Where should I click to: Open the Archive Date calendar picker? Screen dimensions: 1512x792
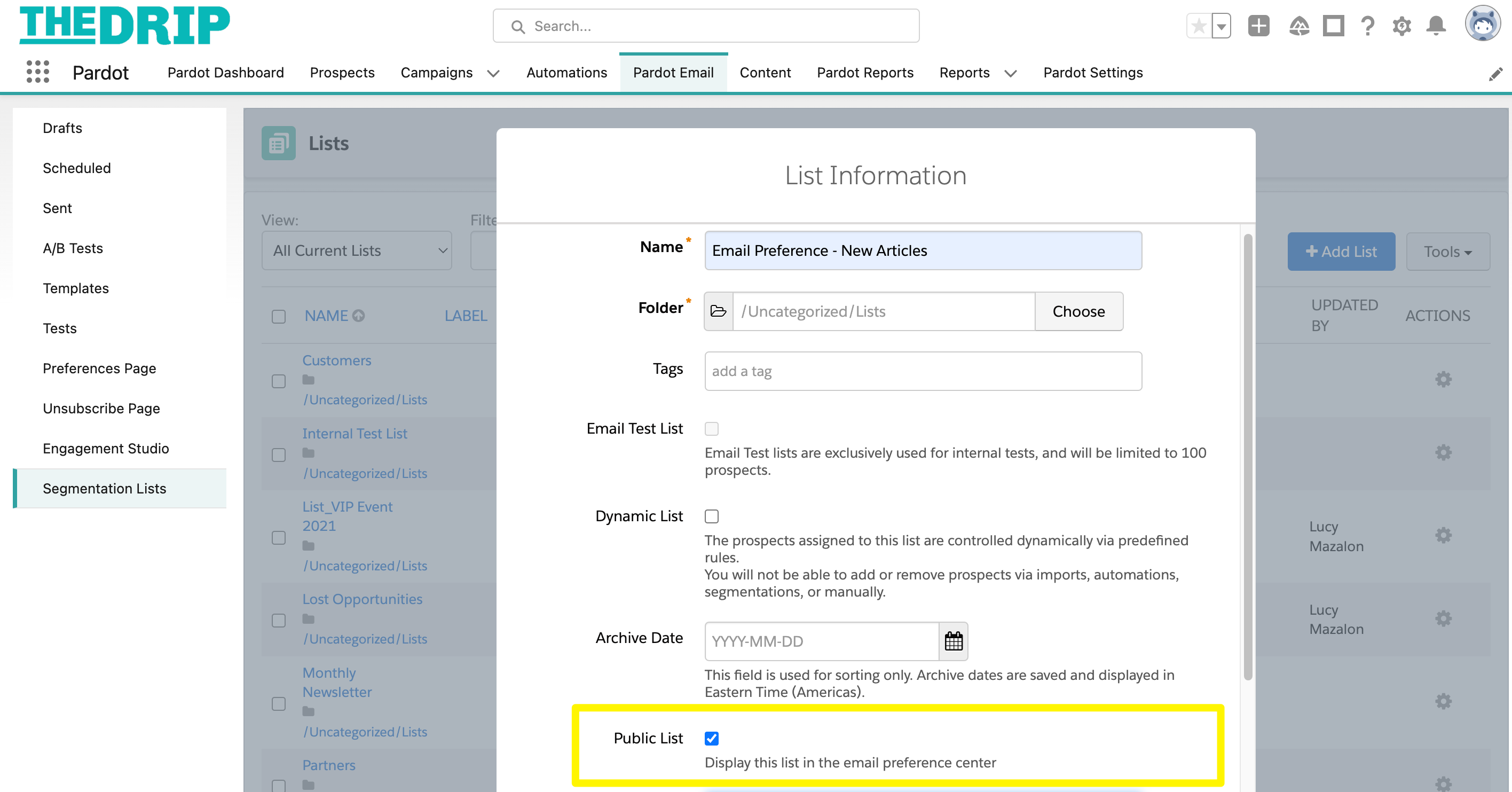coord(953,641)
